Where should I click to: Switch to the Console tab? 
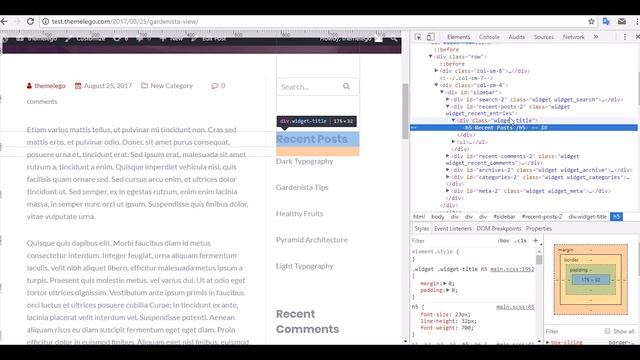coord(489,37)
